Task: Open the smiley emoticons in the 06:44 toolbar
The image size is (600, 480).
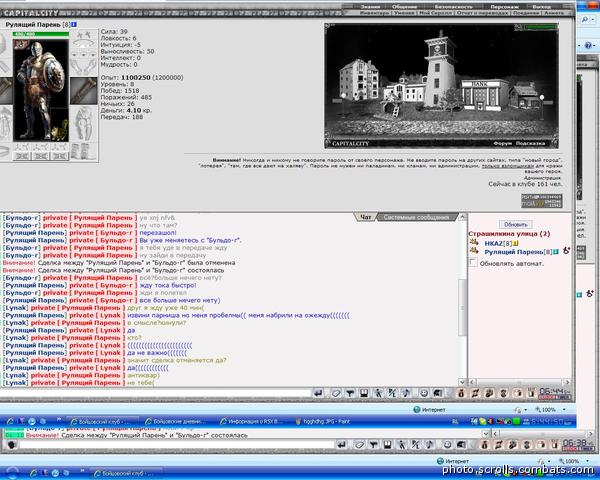Action: coord(424,393)
